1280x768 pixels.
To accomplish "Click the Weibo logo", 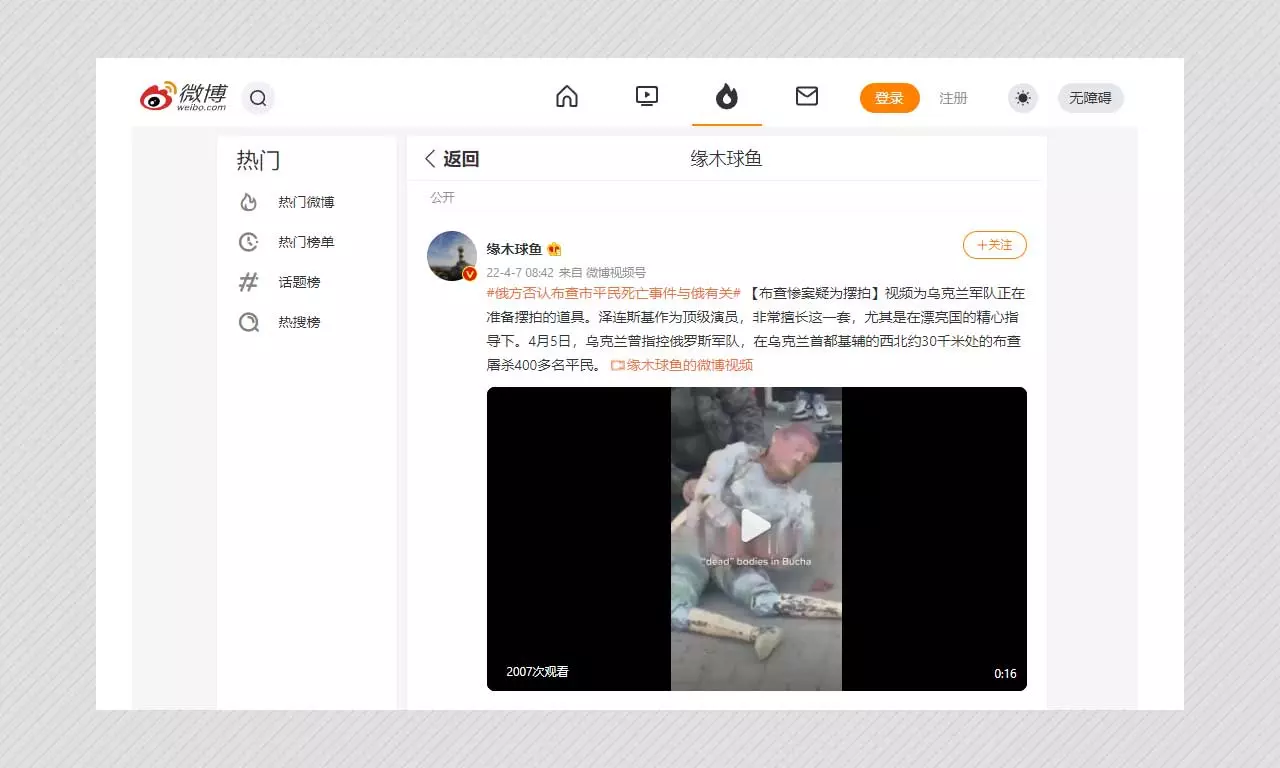I will (183, 97).
